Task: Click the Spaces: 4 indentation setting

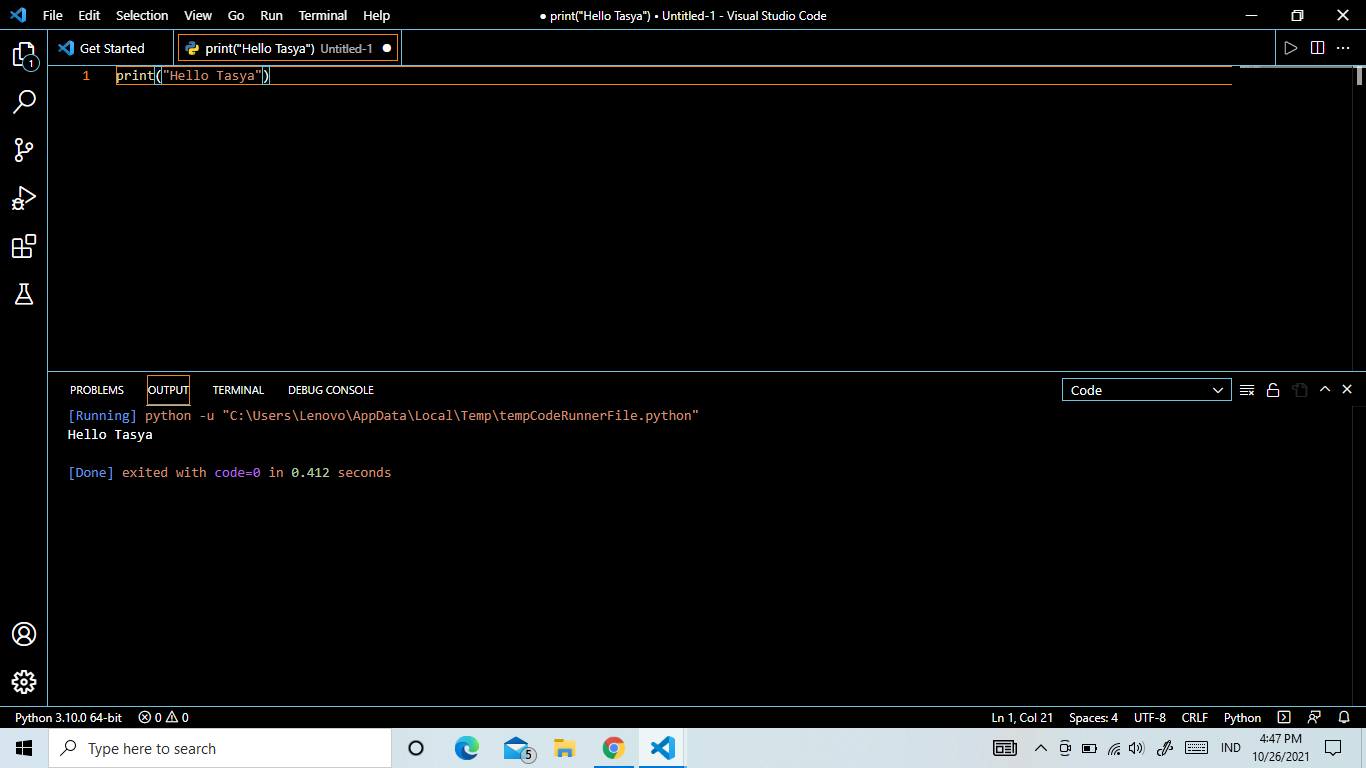Action: pos(1094,718)
